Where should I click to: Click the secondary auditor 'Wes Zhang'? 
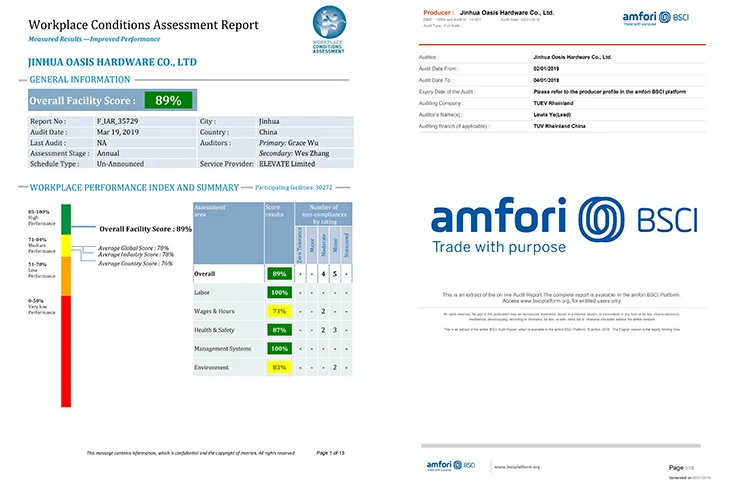[x=312, y=154]
